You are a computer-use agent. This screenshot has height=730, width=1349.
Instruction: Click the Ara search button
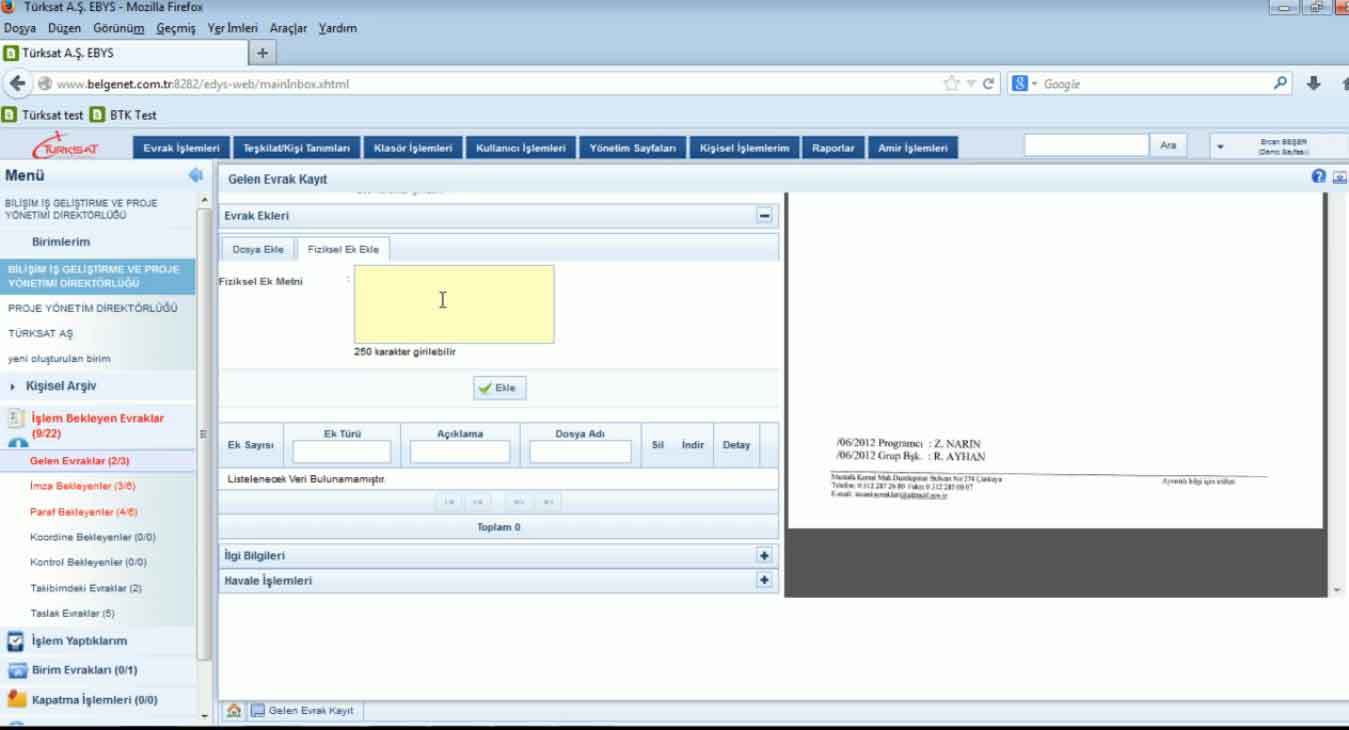point(1168,146)
